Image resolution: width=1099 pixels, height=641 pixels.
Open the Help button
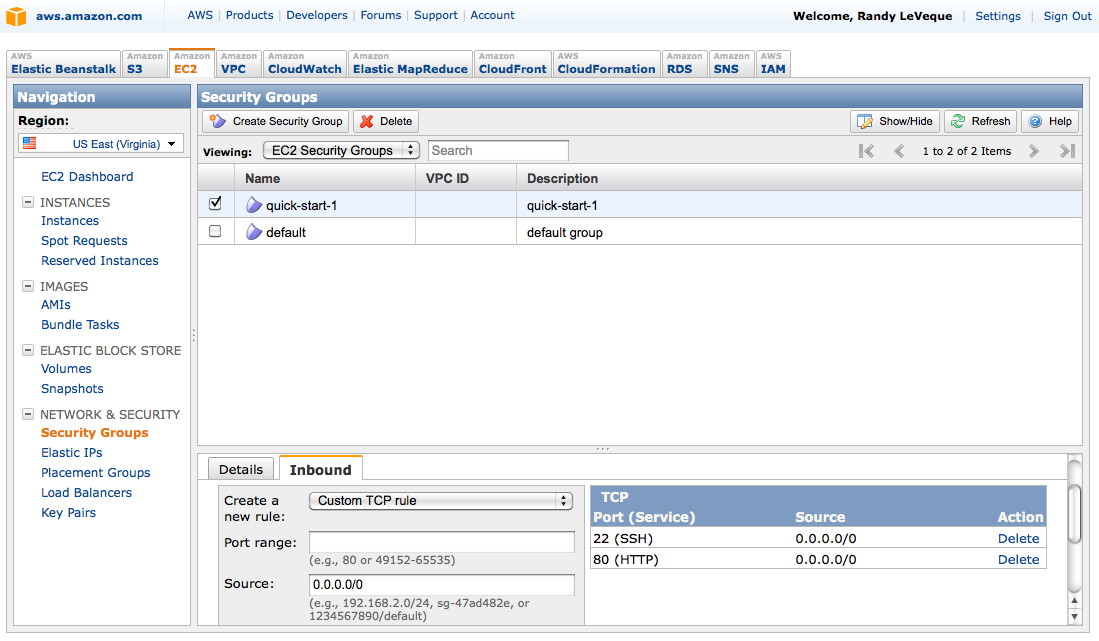1050,121
